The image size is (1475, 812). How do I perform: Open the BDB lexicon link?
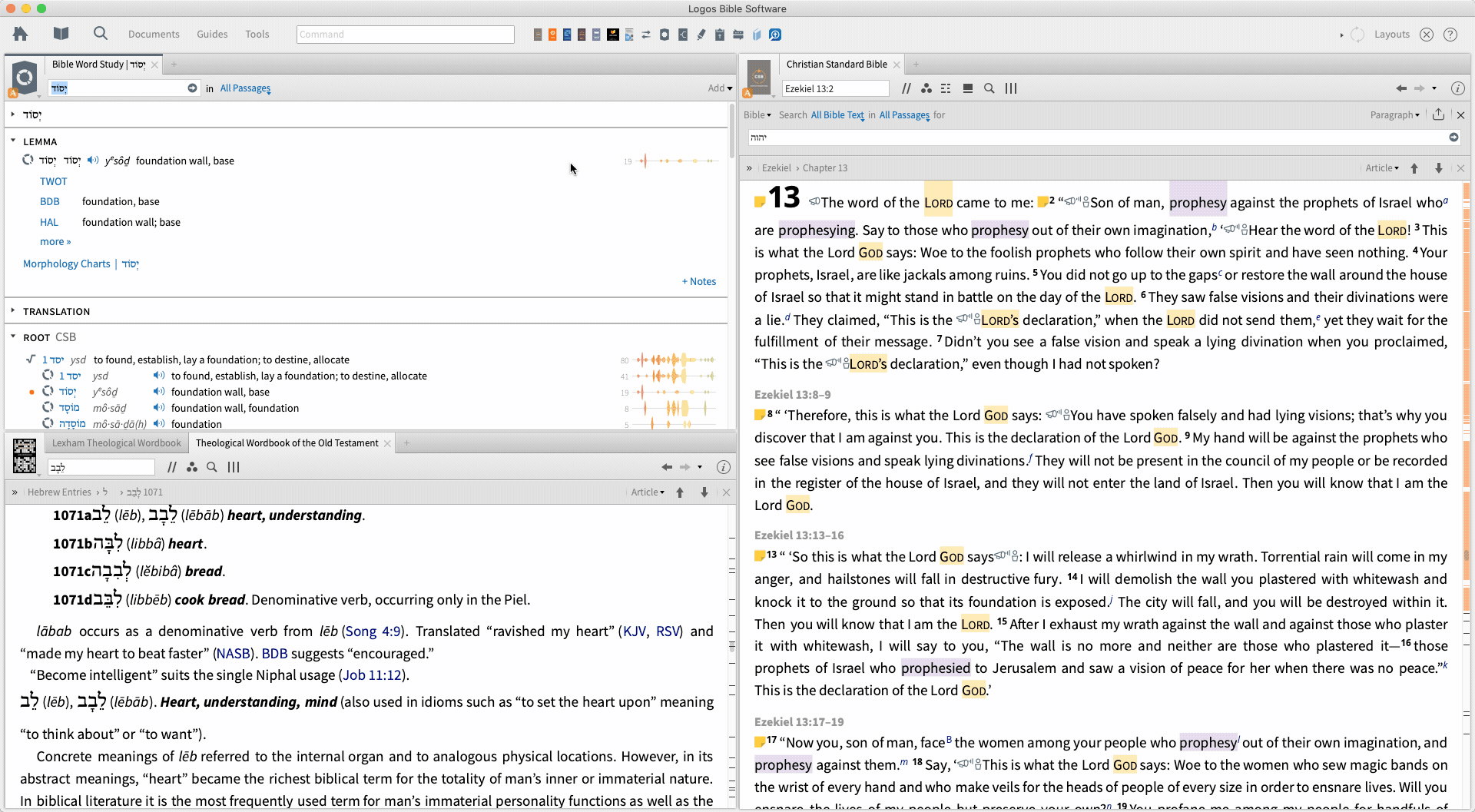[50, 201]
